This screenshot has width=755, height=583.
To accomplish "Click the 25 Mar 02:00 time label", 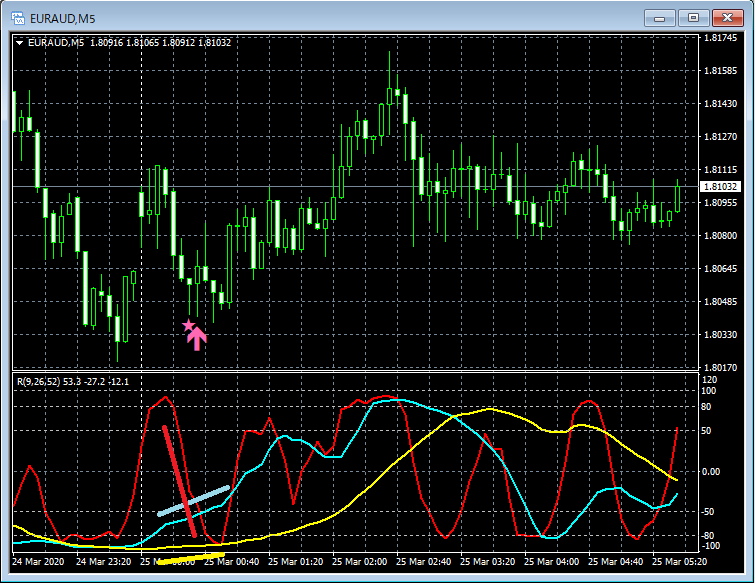I will tap(360, 562).
